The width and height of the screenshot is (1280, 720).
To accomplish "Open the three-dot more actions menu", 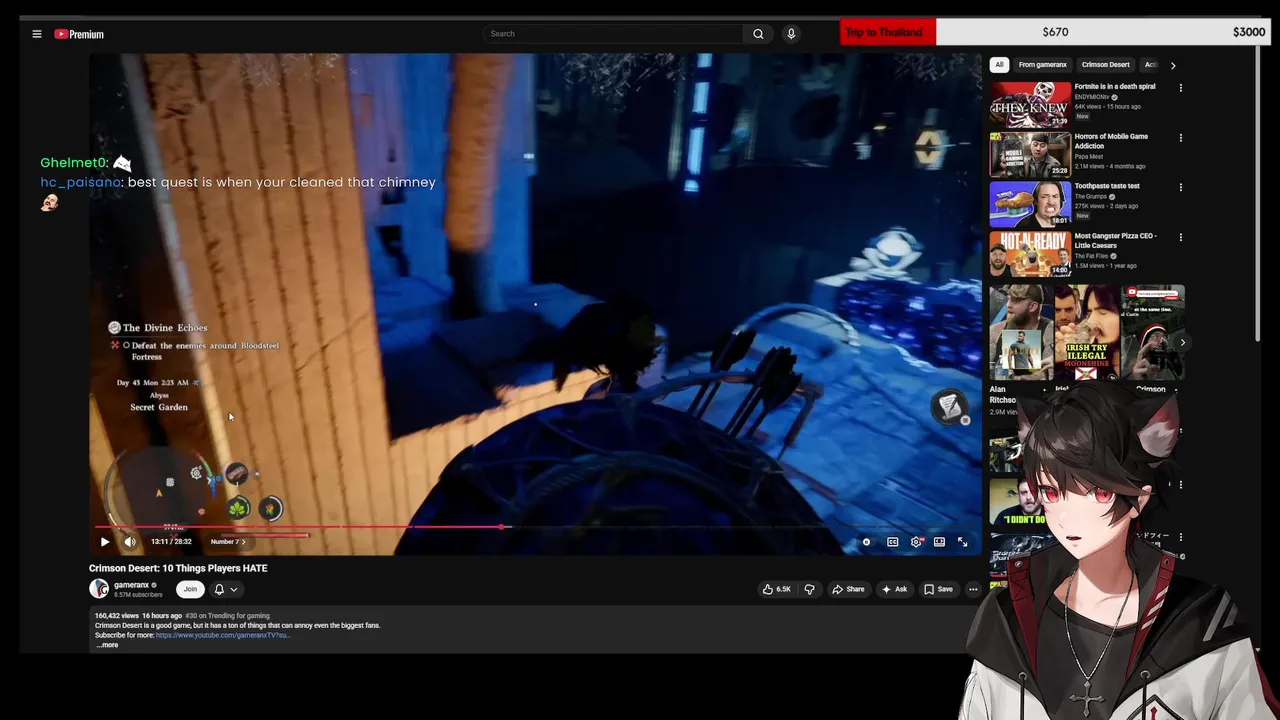I will pos(973,589).
